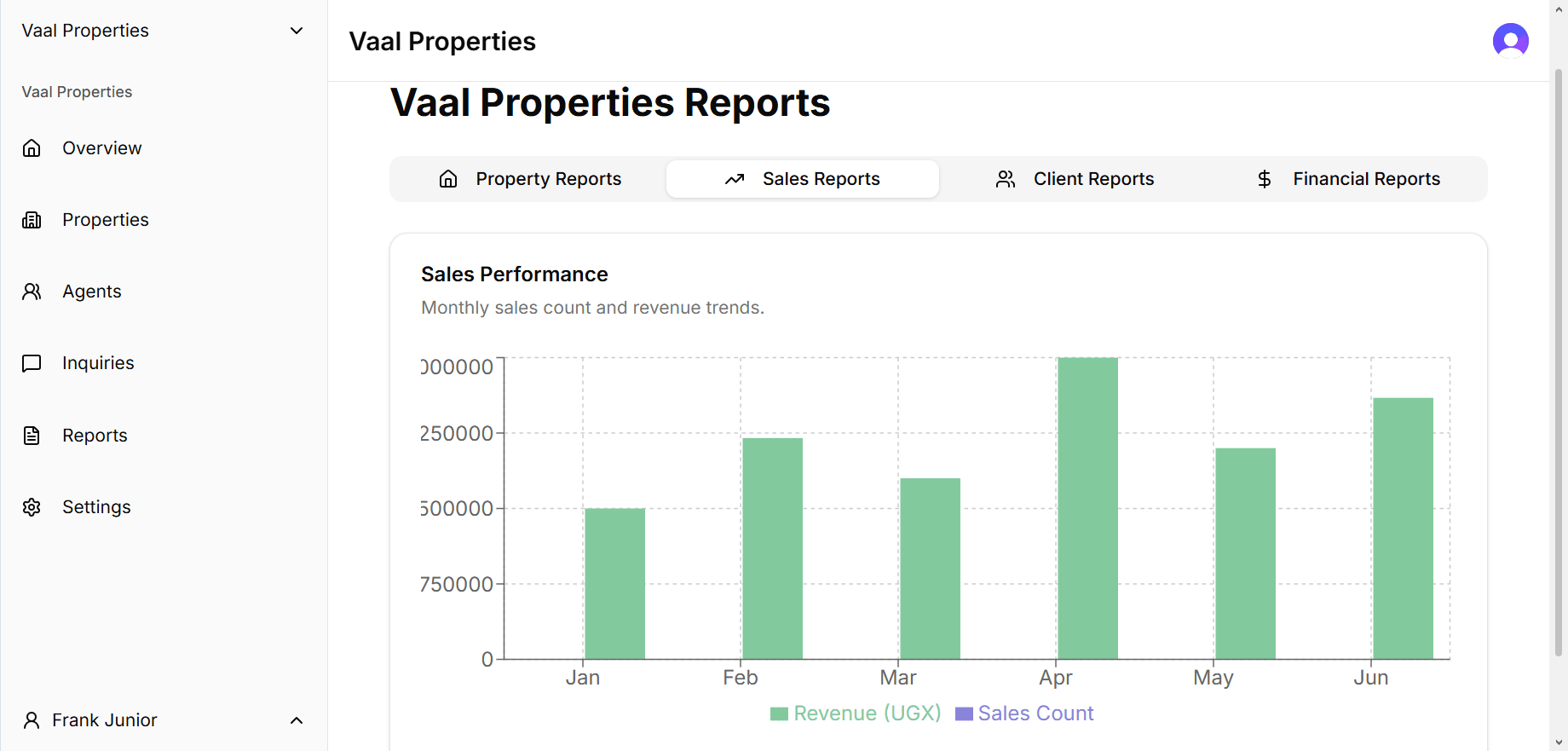This screenshot has height=751, width=1568.
Task: Click the dollar sign icon in Financial Reports
Action: tap(1265, 179)
